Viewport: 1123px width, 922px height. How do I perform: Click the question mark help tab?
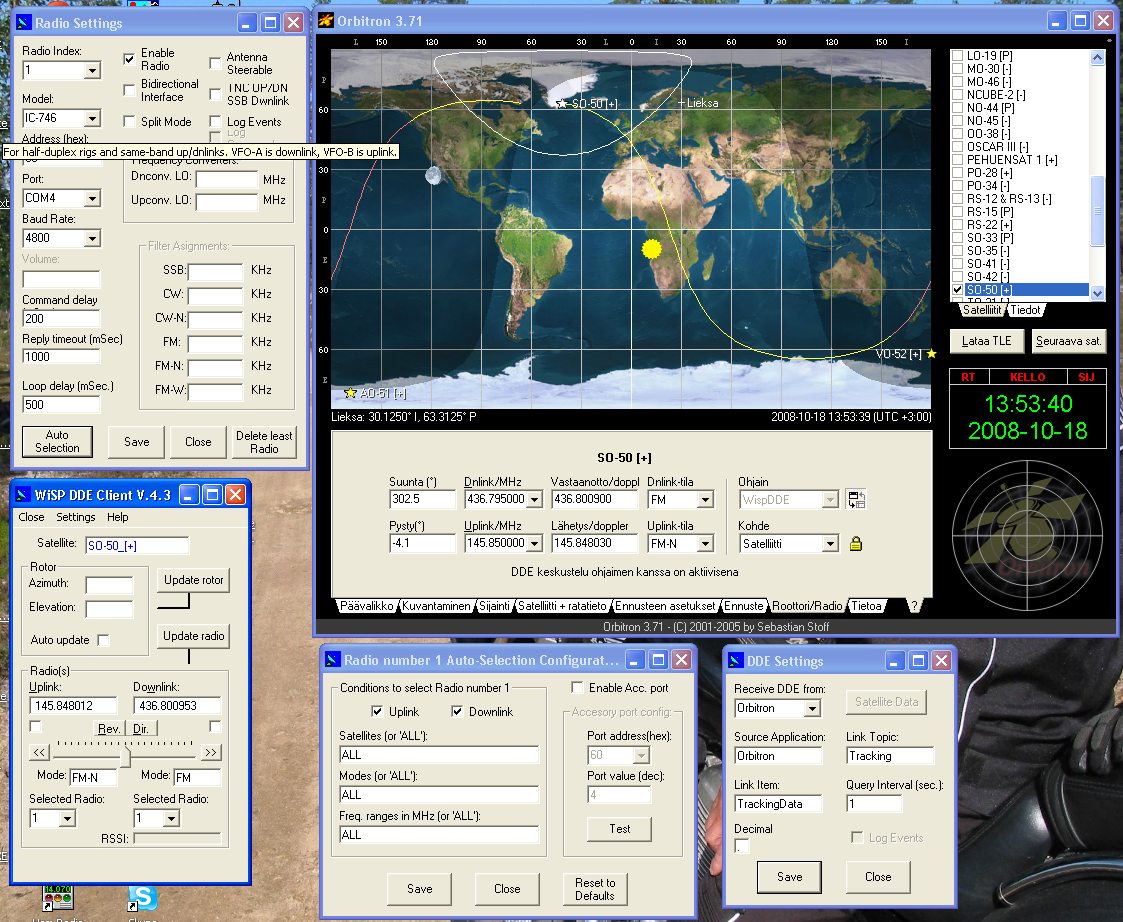coord(913,606)
